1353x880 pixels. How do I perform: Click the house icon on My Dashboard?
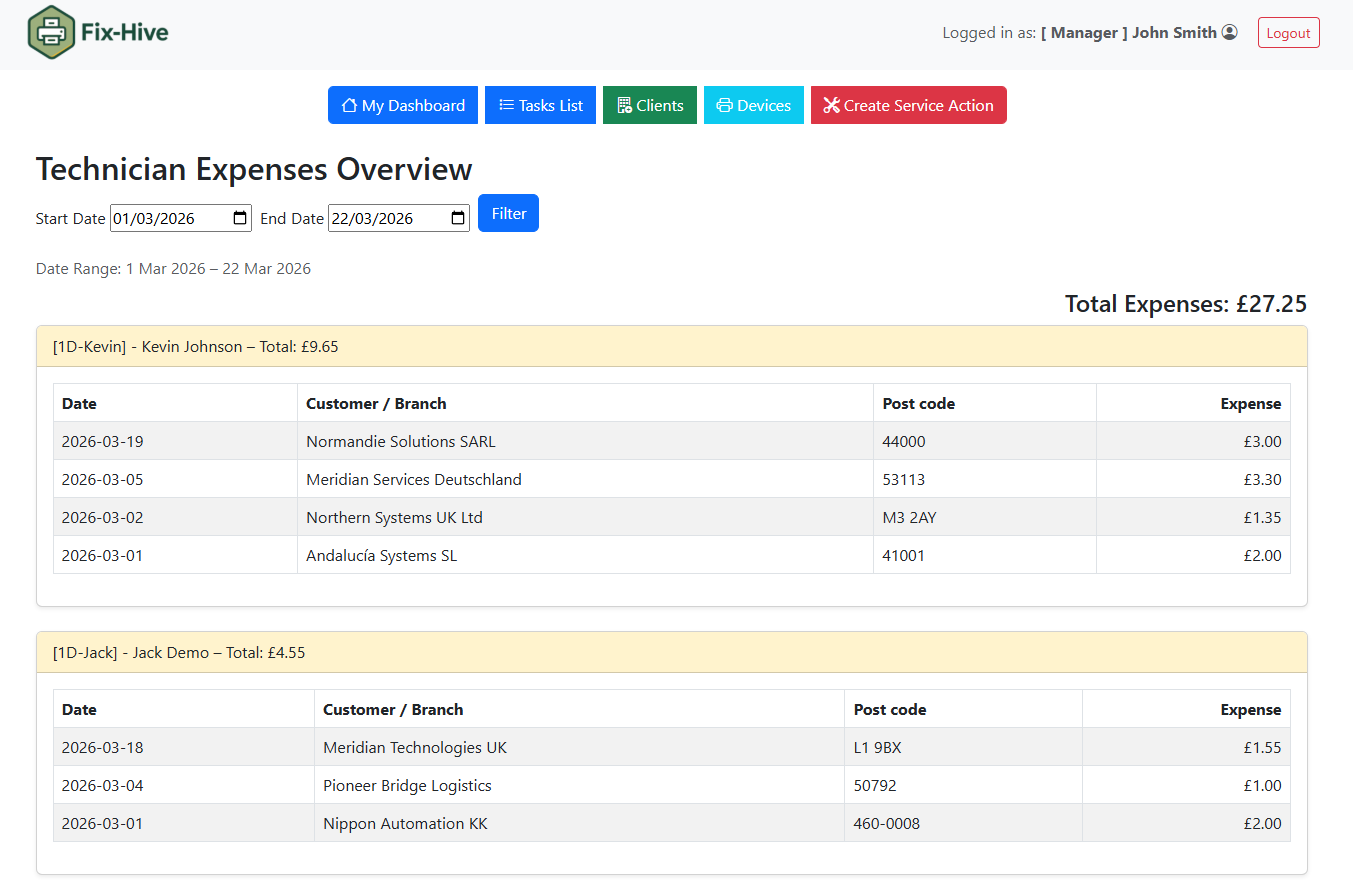click(349, 105)
